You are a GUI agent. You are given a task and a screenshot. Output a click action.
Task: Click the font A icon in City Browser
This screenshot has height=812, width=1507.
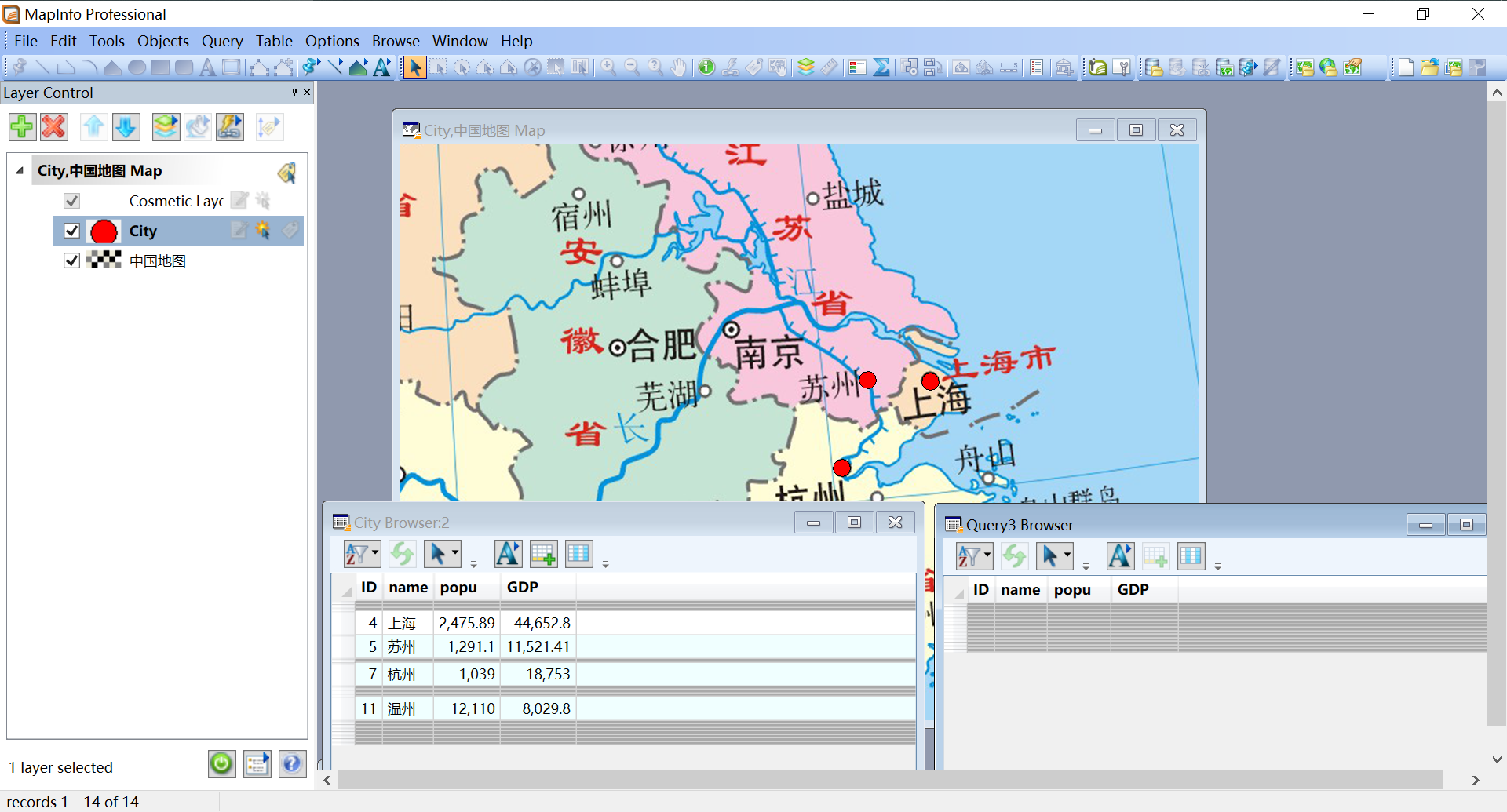coord(508,554)
